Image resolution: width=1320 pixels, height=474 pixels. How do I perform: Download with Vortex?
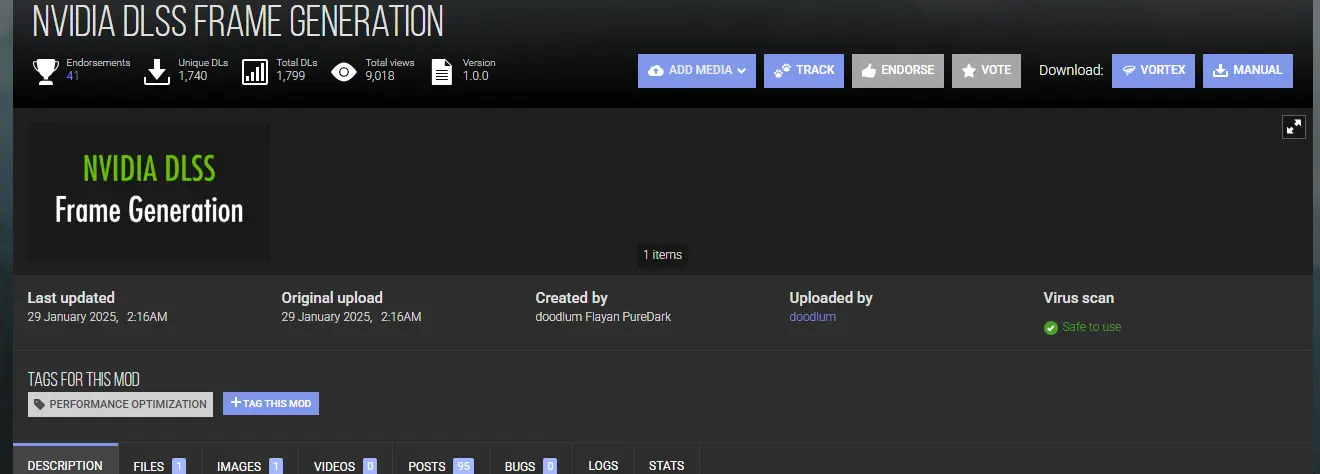coord(1153,71)
